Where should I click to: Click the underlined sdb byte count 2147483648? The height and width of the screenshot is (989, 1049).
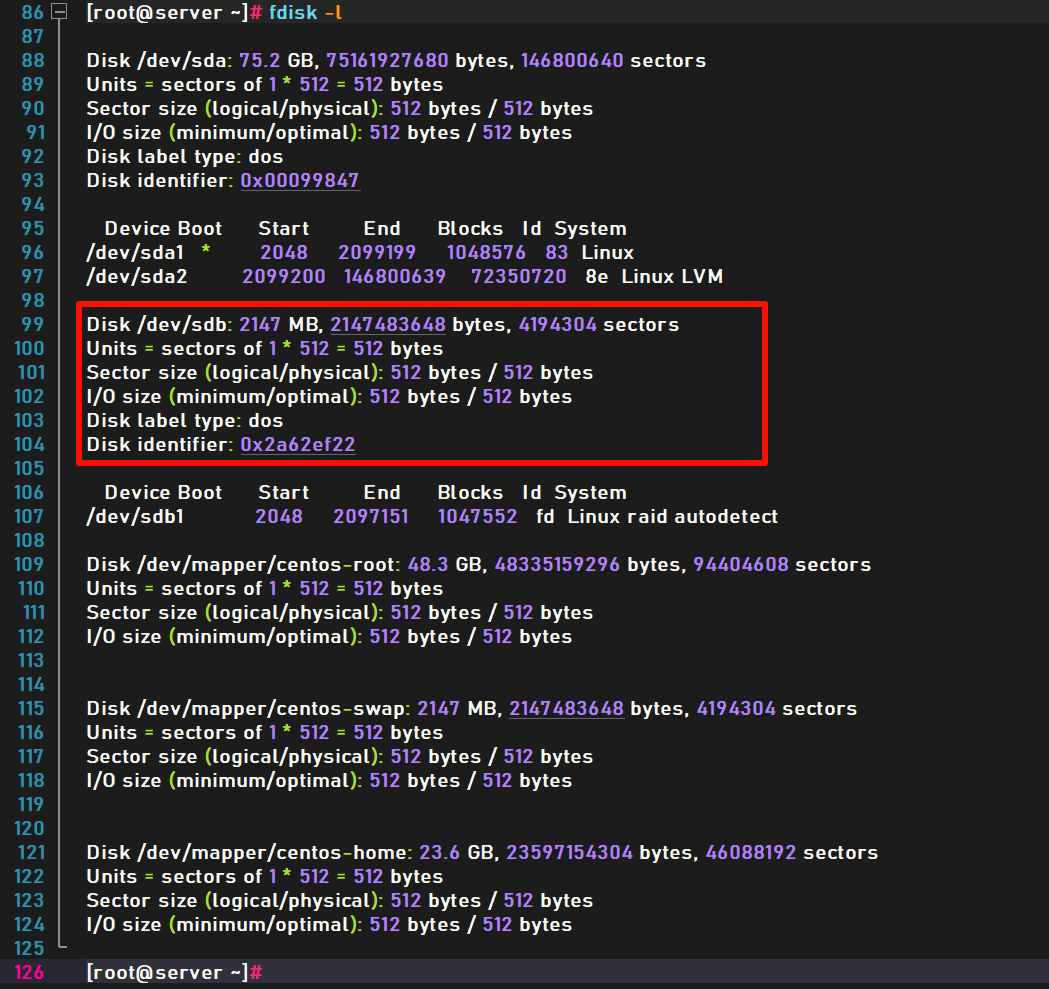coord(388,325)
